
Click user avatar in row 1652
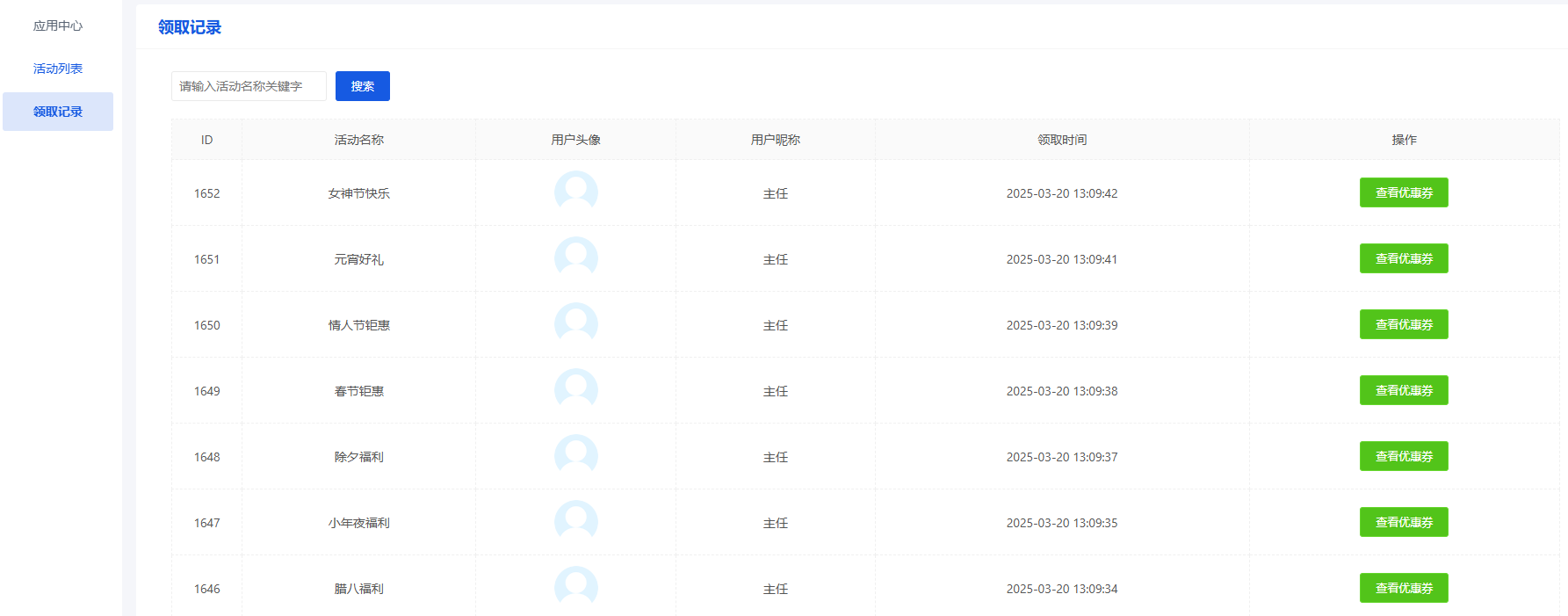576,192
